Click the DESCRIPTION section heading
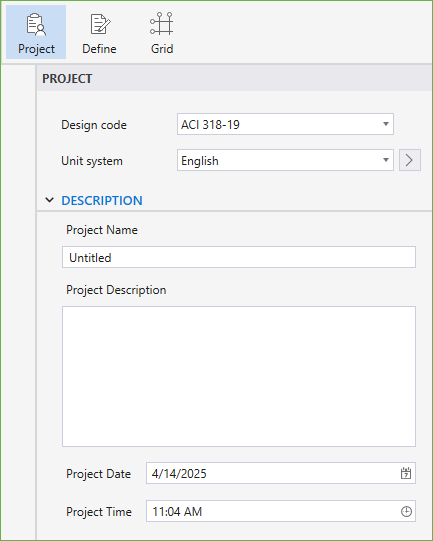 tap(102, 200)
